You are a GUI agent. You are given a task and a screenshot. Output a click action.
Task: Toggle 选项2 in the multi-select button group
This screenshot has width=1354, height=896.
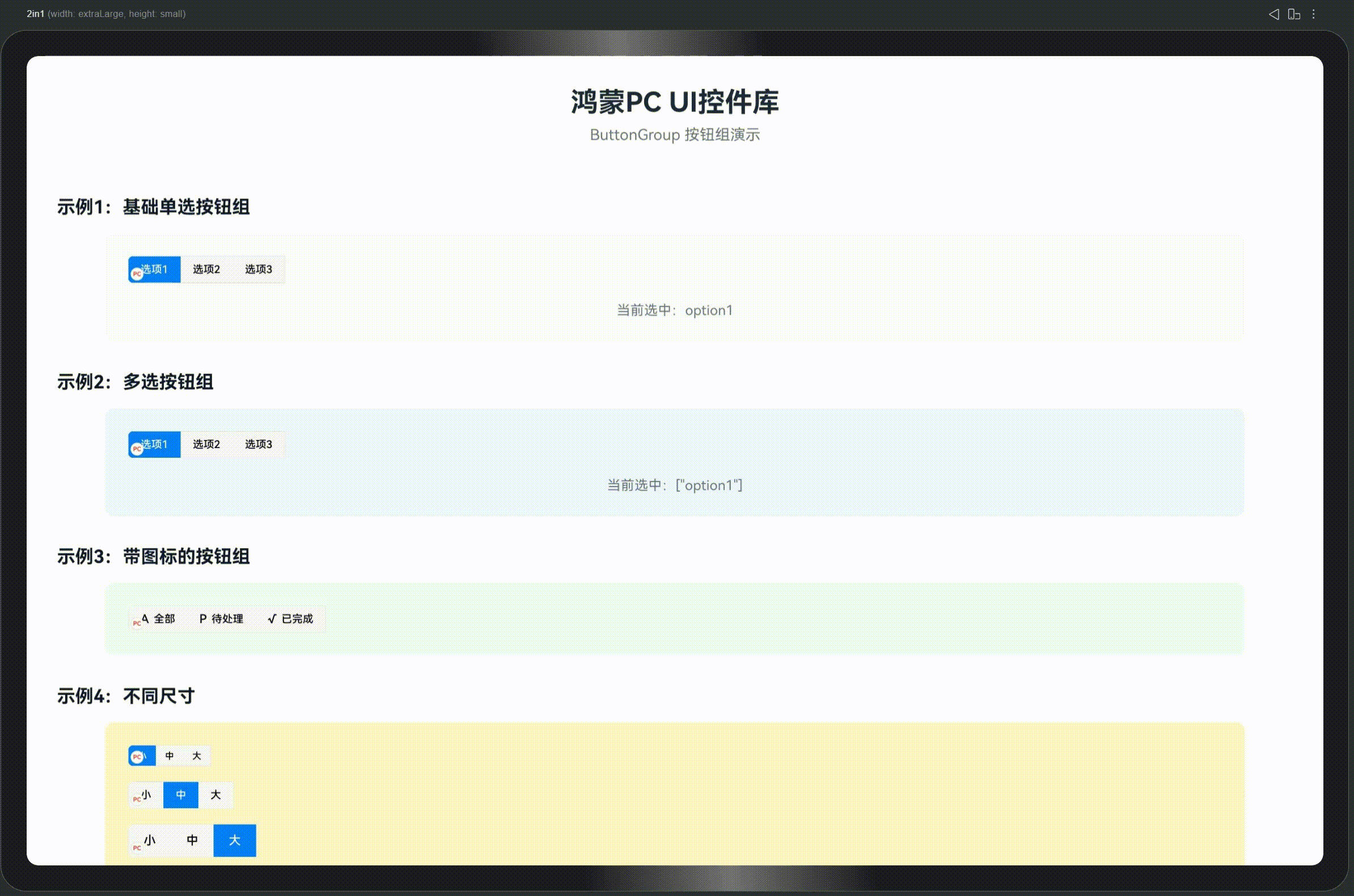pyautogui.click(x=206, y=444)
